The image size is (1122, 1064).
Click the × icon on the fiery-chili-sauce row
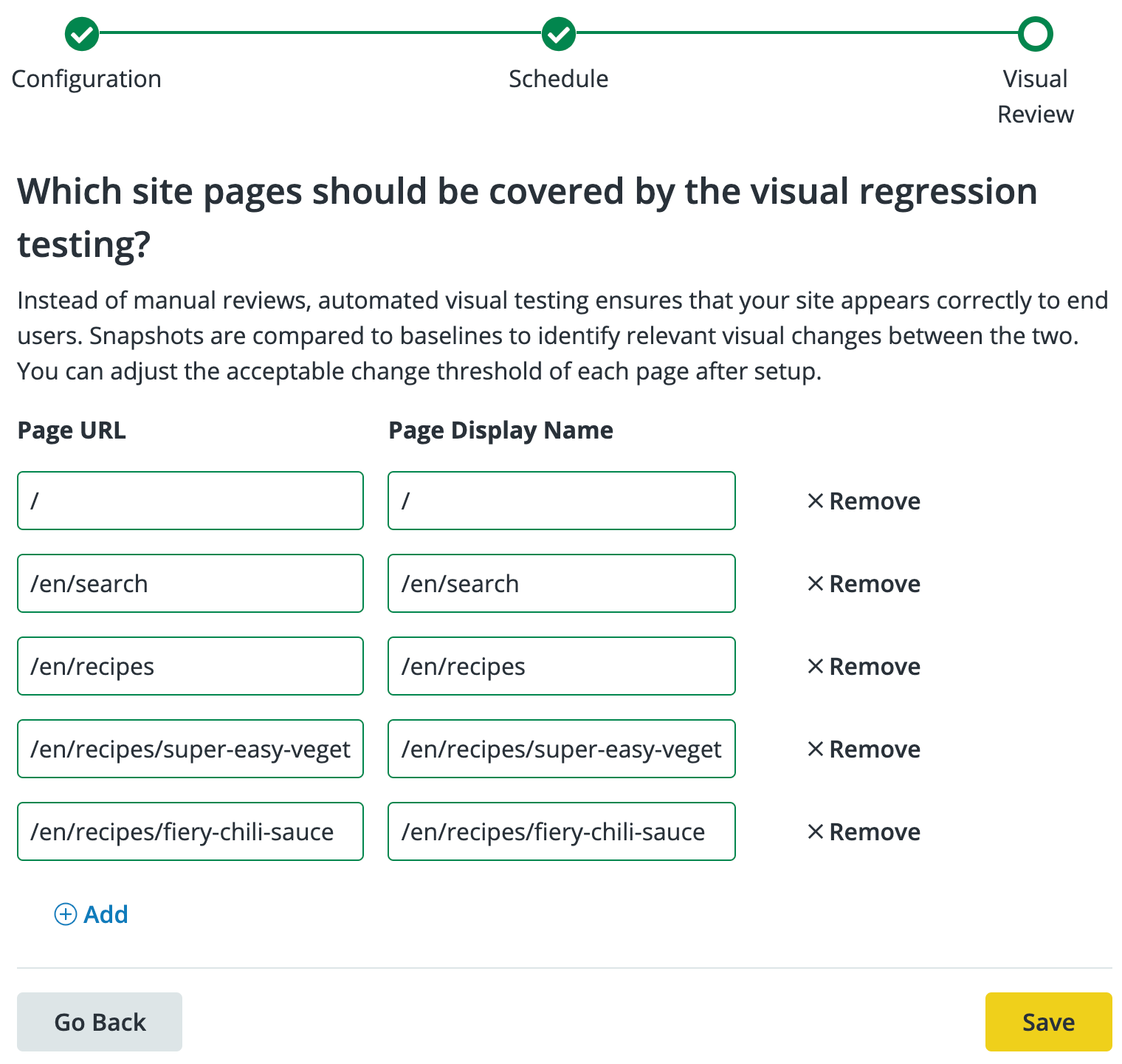816,831
